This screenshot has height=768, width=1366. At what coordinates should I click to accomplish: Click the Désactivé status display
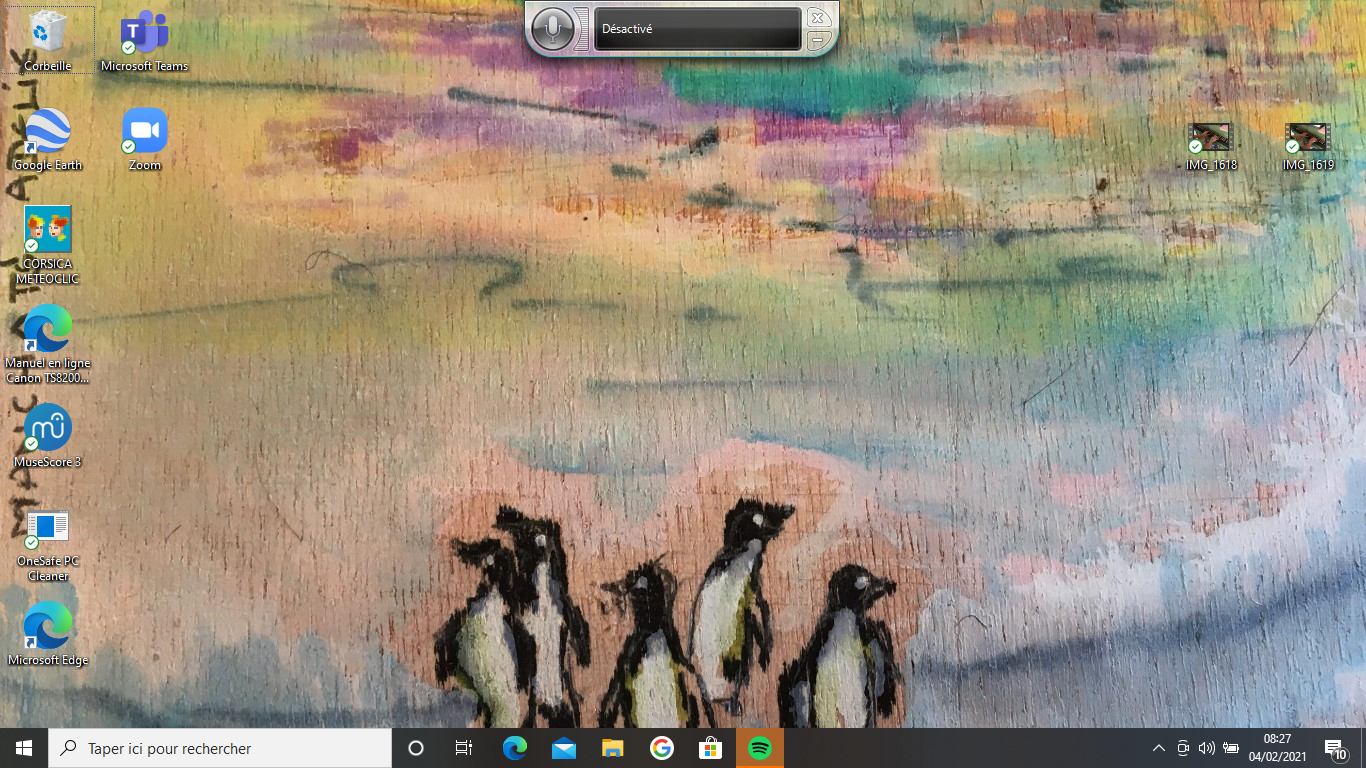coord(698,29)
